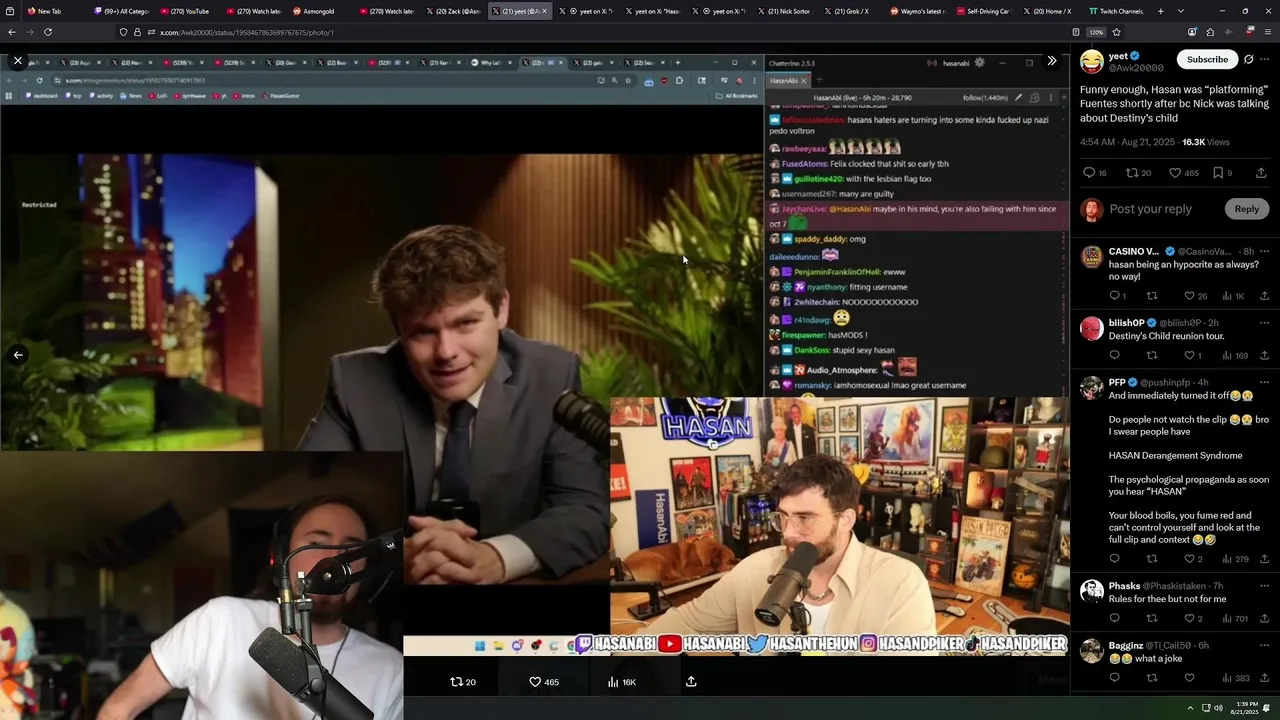Subscribe to yeet's account

(1207, 60)
